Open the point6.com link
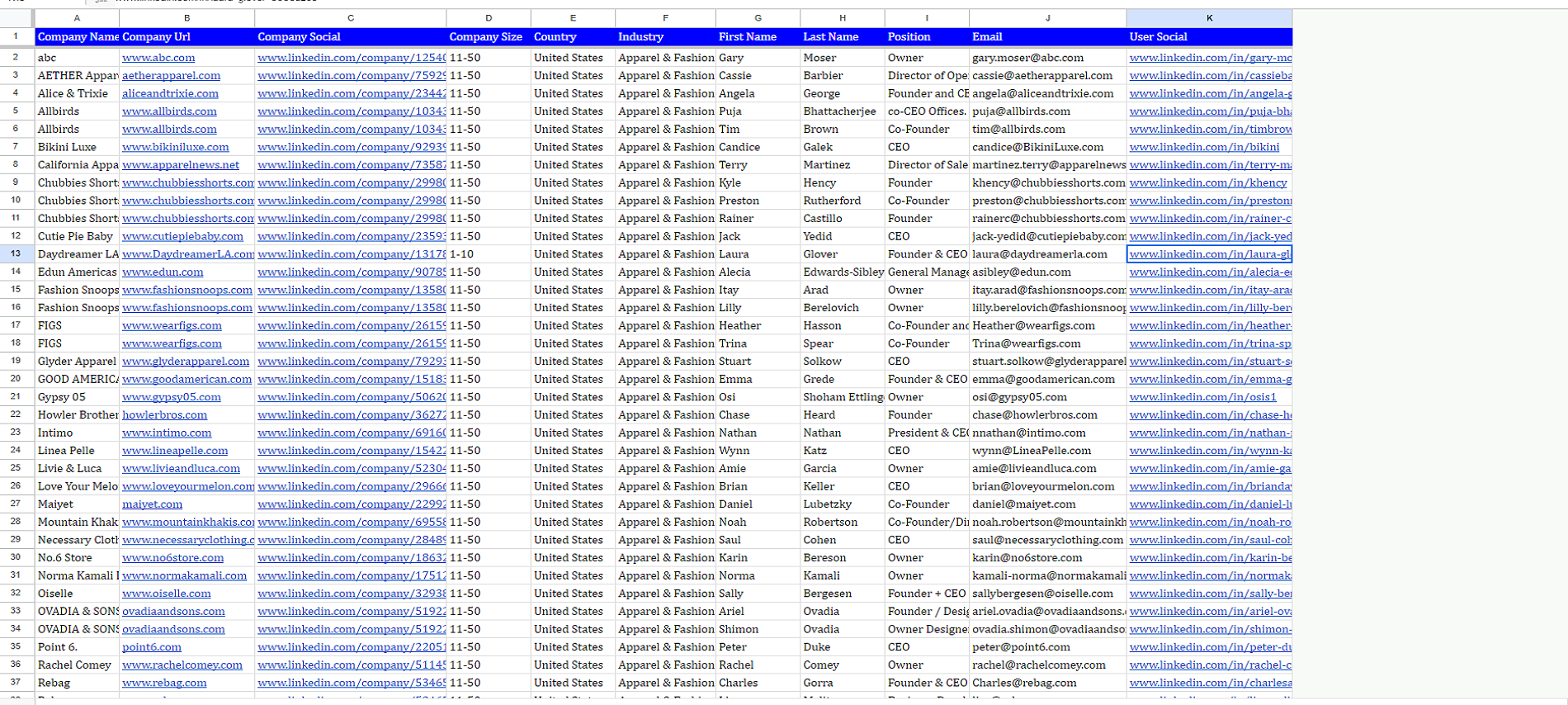The height and width of the screenshot is (705, 1568). 152,648
